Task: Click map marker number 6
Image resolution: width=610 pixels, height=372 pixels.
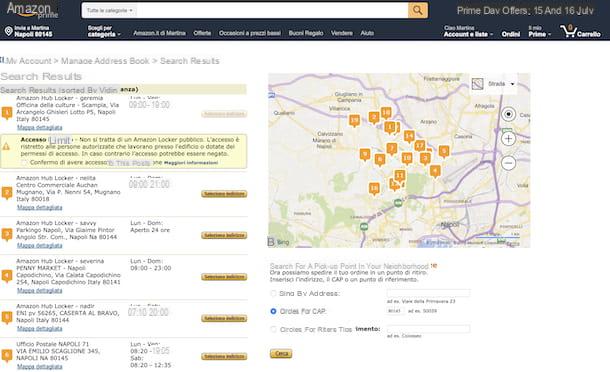Action: (x=380, y=160)
